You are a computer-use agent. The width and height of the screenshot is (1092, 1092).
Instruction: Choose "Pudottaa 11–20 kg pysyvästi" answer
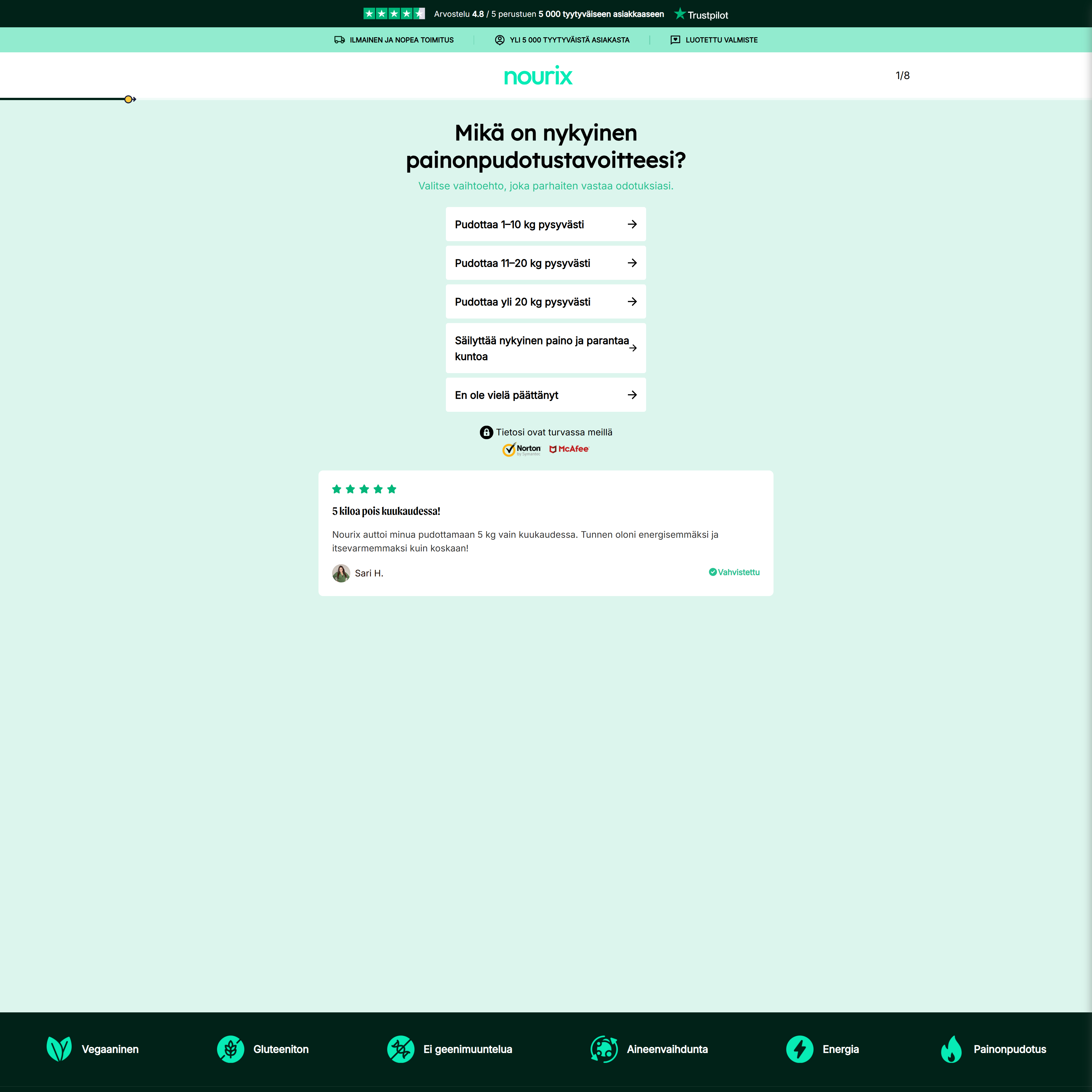coord(545,263)
